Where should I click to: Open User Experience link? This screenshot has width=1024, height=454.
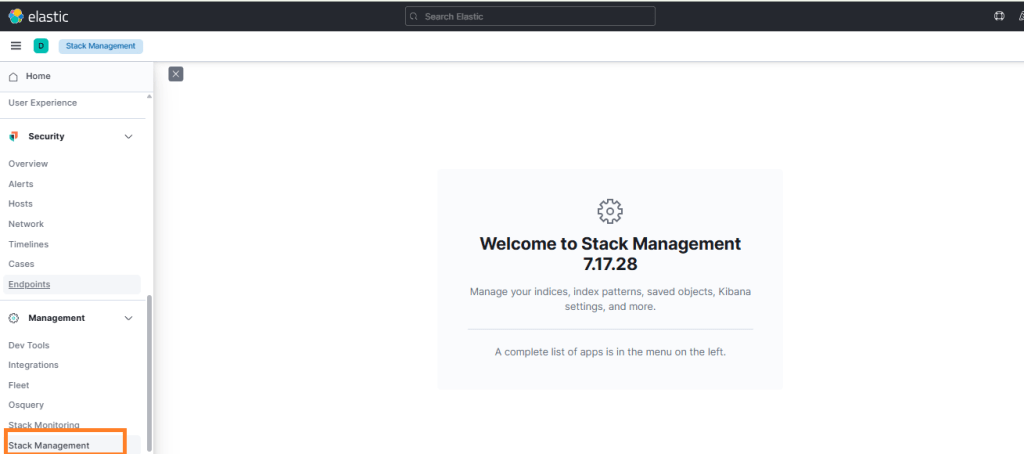[x=42, y=103]
